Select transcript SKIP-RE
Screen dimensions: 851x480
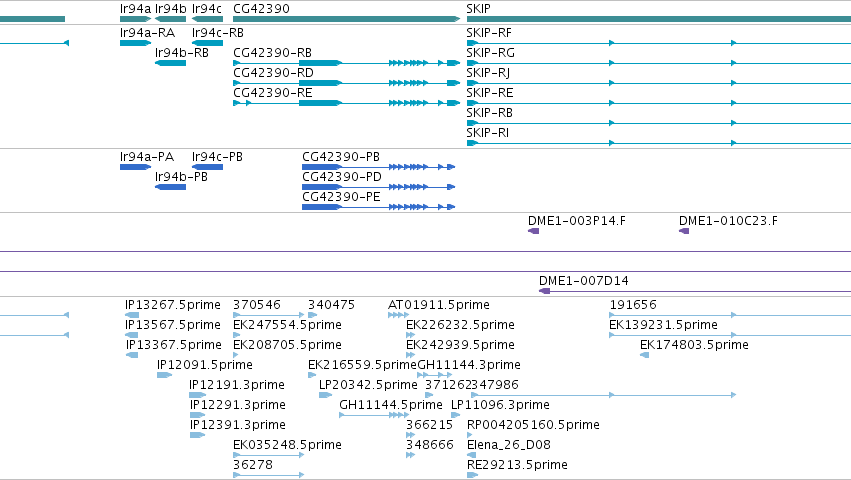coord(658,103)
